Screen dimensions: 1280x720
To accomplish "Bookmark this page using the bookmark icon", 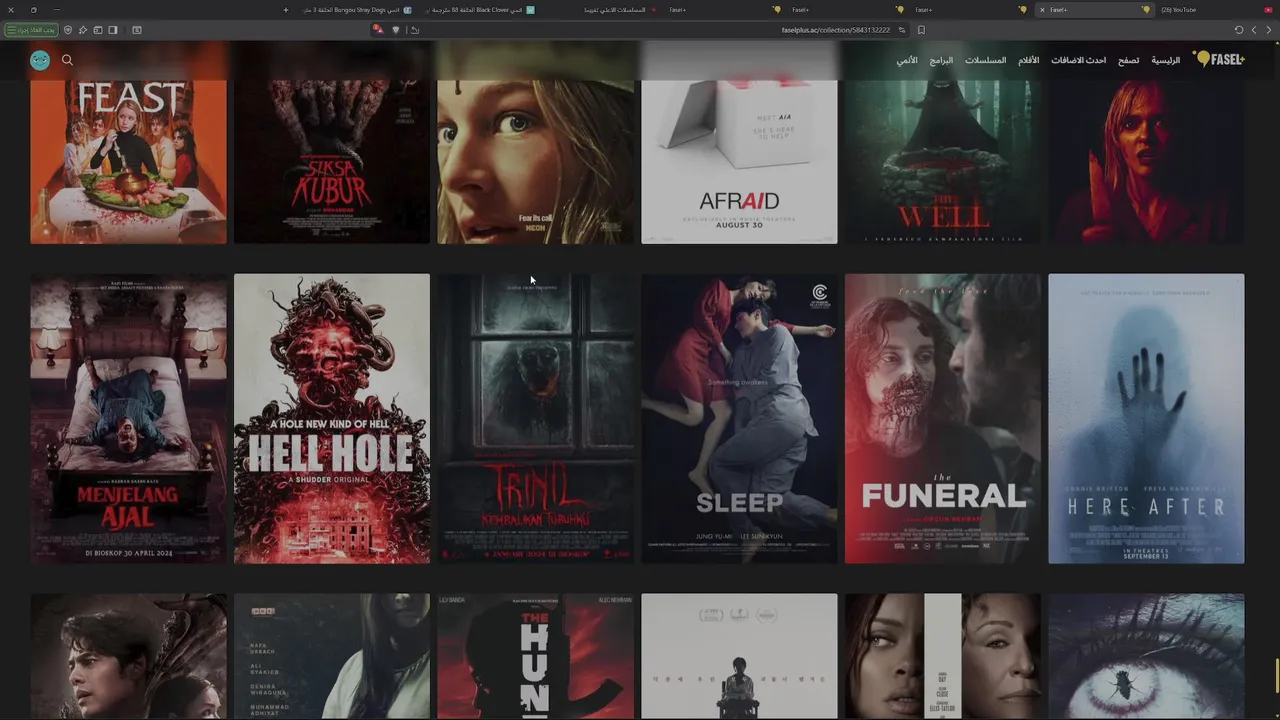I will tap(921, 30).
